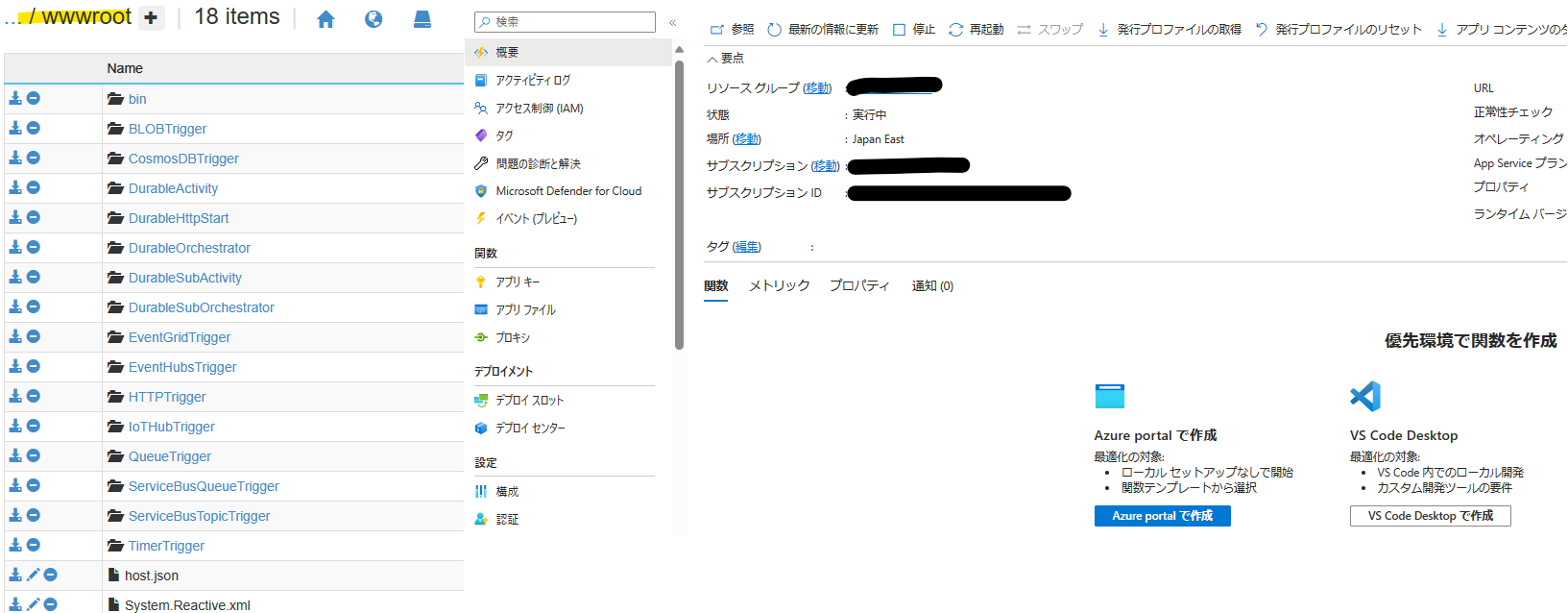
Task: Edit System.Reactive.xml with pencil icon
Action: [34, 604]
